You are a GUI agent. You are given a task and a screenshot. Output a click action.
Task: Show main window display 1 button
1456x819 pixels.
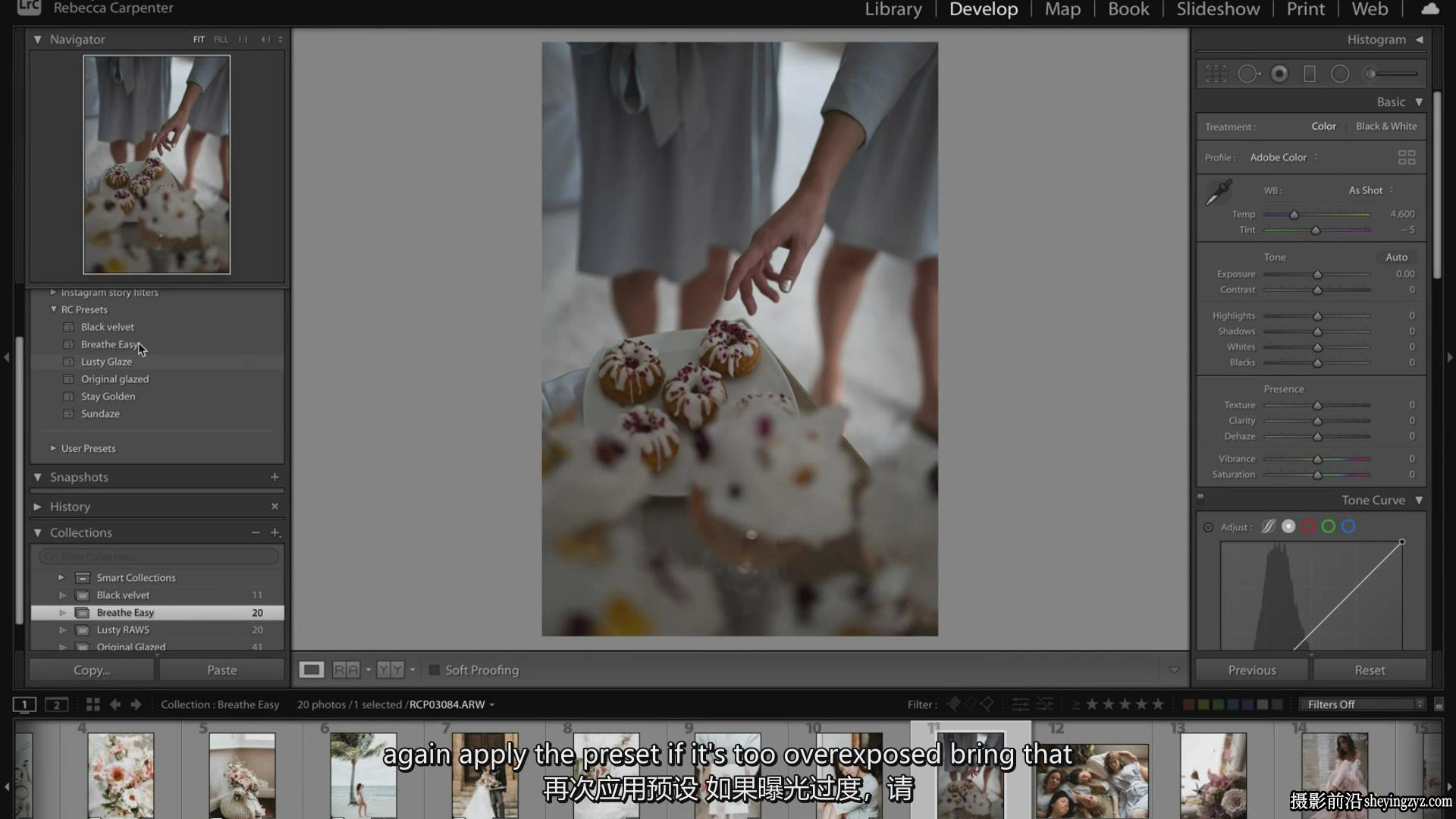point(24,704)
